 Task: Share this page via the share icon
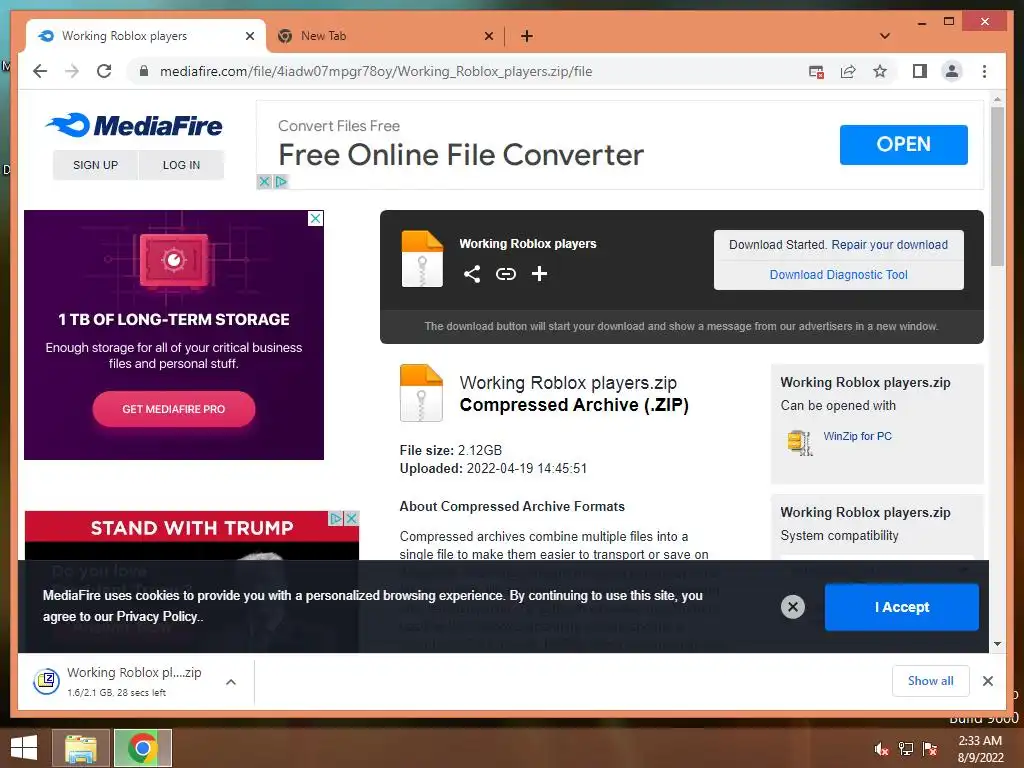click(x=848, y=72)
